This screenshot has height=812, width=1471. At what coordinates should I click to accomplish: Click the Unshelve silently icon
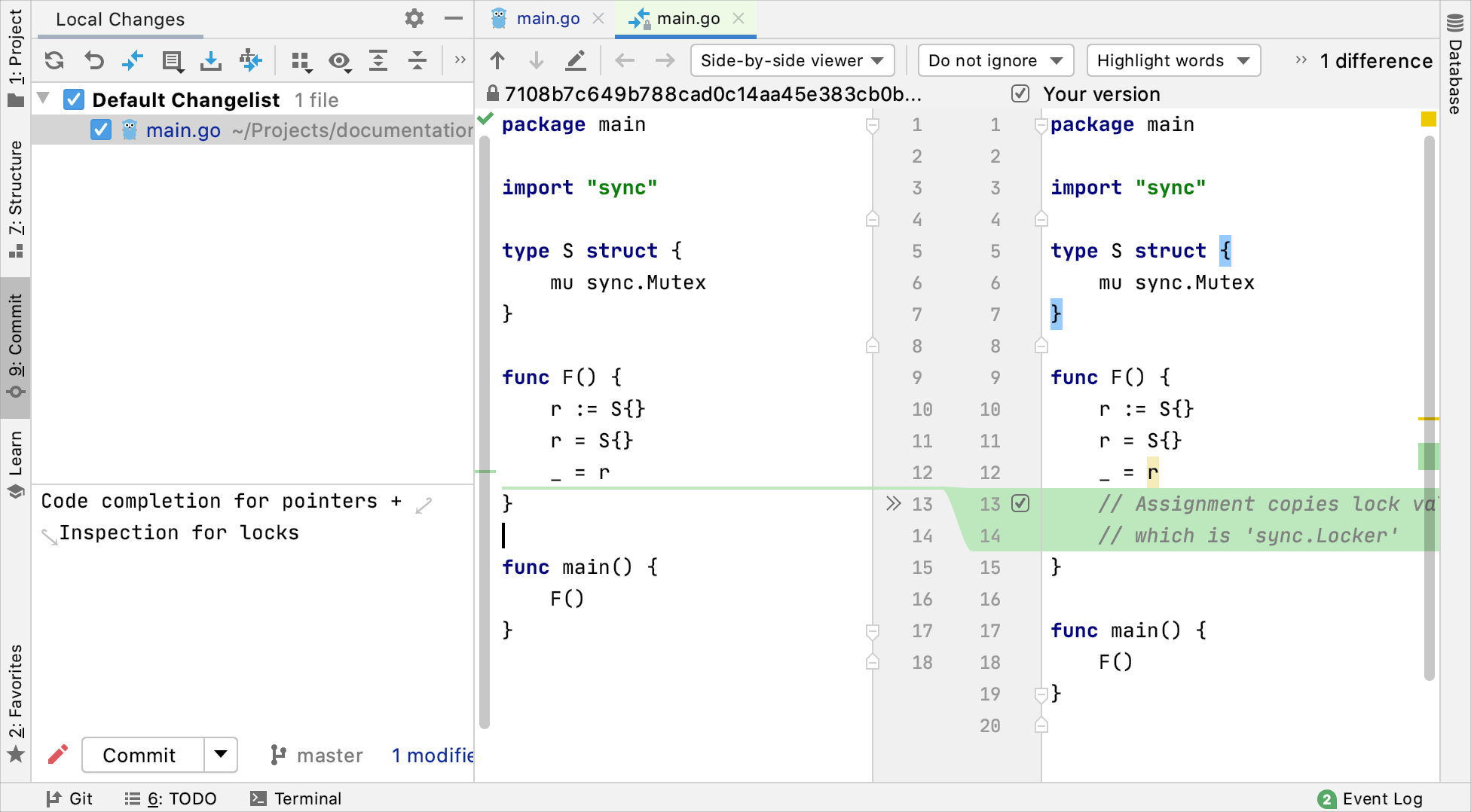(250, 60)
